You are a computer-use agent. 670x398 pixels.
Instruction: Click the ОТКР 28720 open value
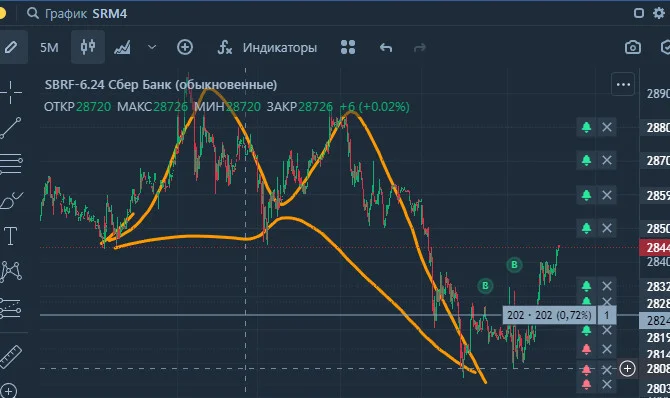pos(77,106)
